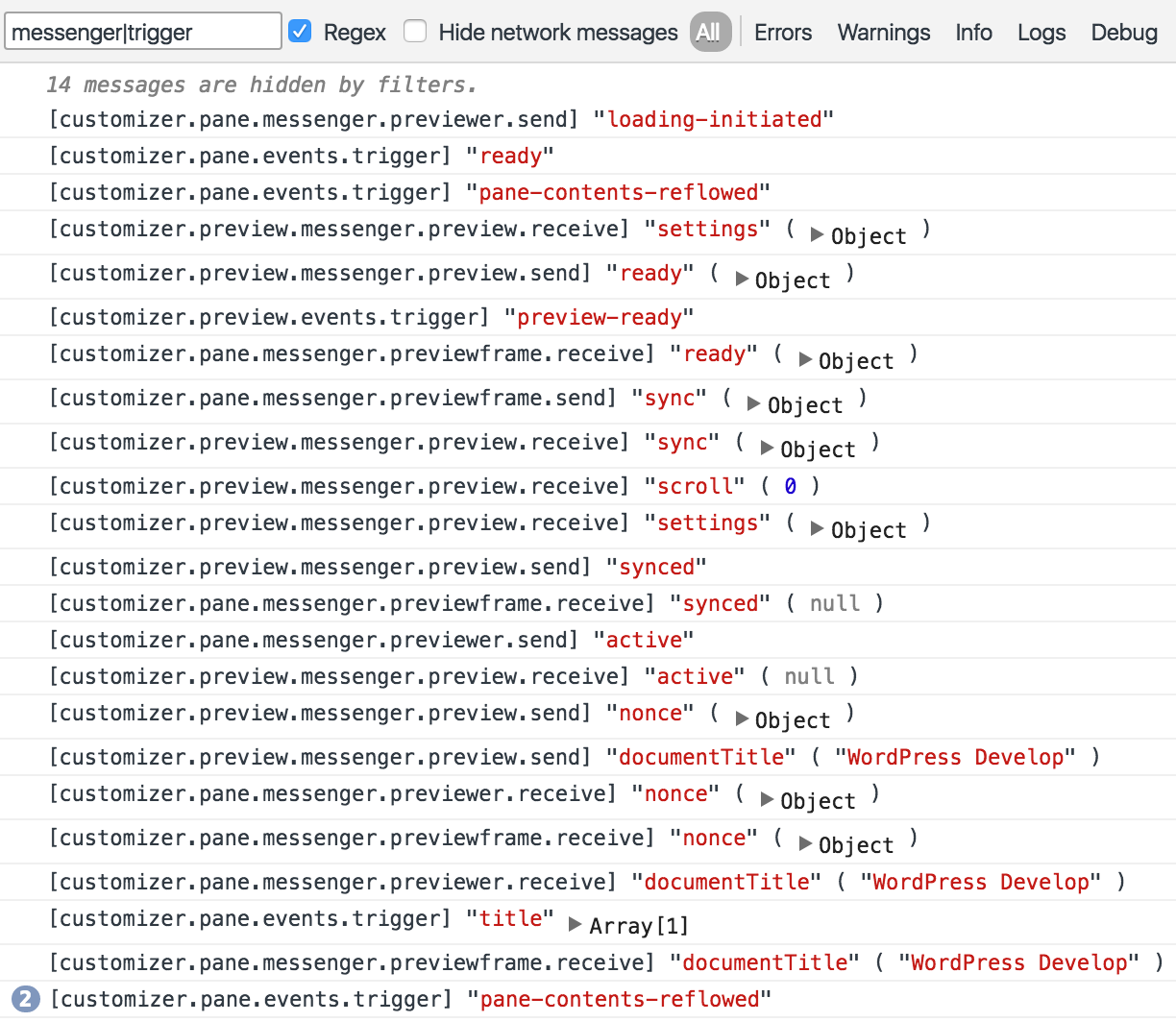Filter by Logs level
This screenshot has height=1022, width=1176.
coord(1041,33)
